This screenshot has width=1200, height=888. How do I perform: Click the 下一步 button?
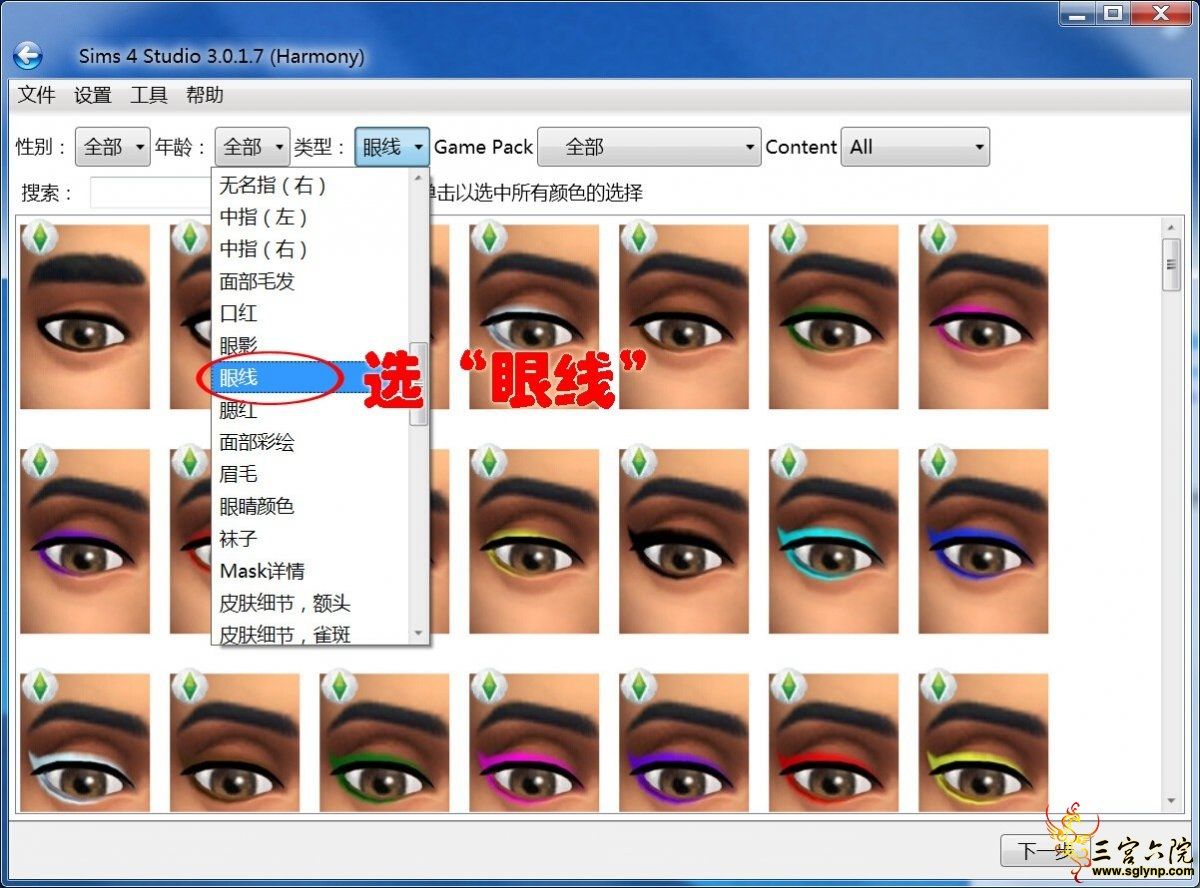click(x=1046, y=850)
